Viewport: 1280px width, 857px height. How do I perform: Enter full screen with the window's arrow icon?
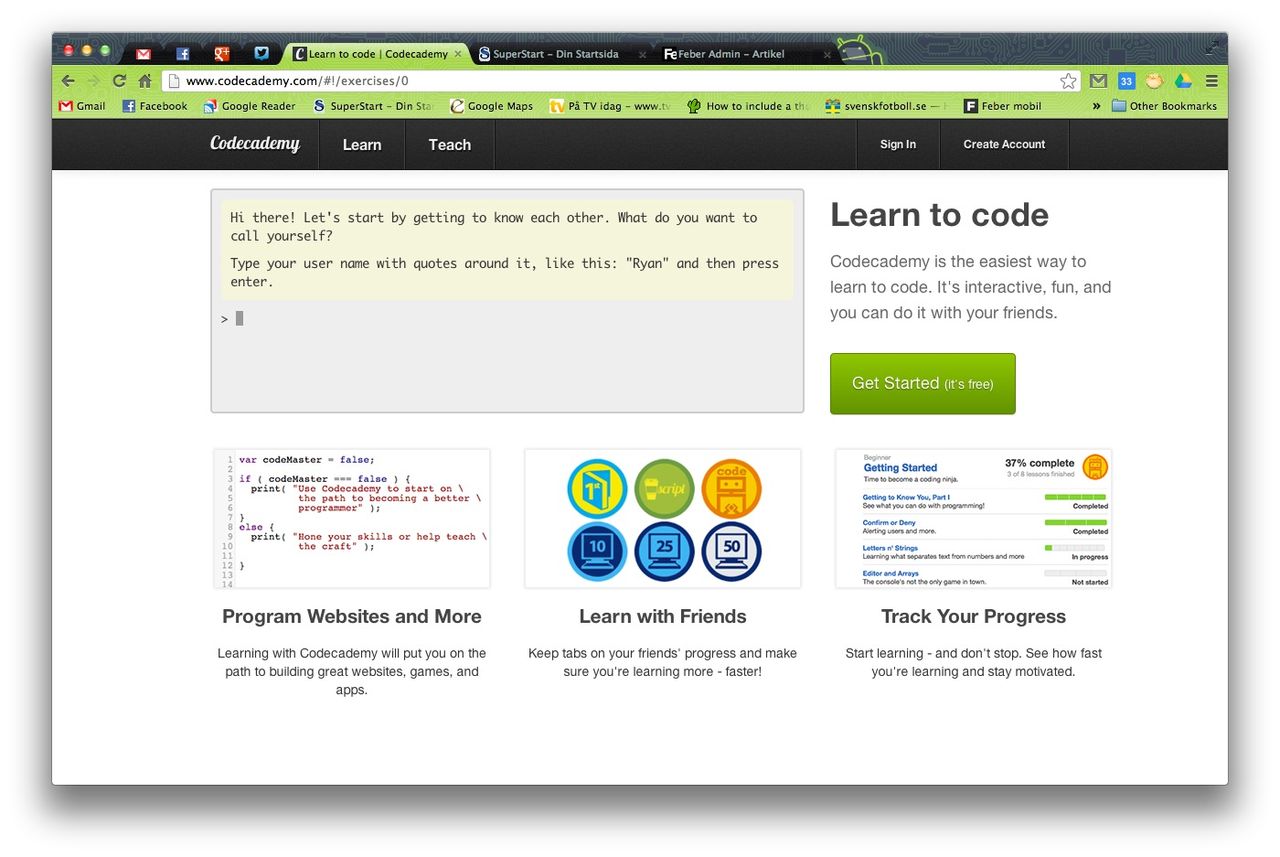click(x=1214, y=46)
